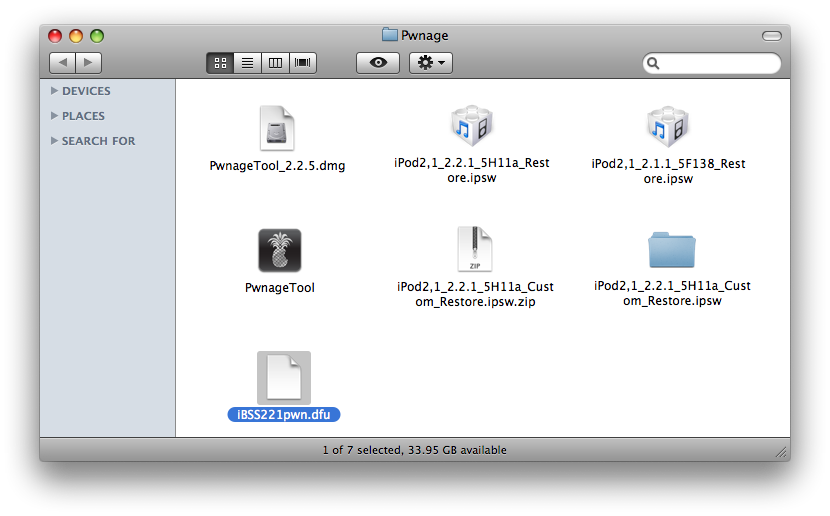Switch to icon view mode
This screenshot has height=516, width=830.
tap(221, 63)
